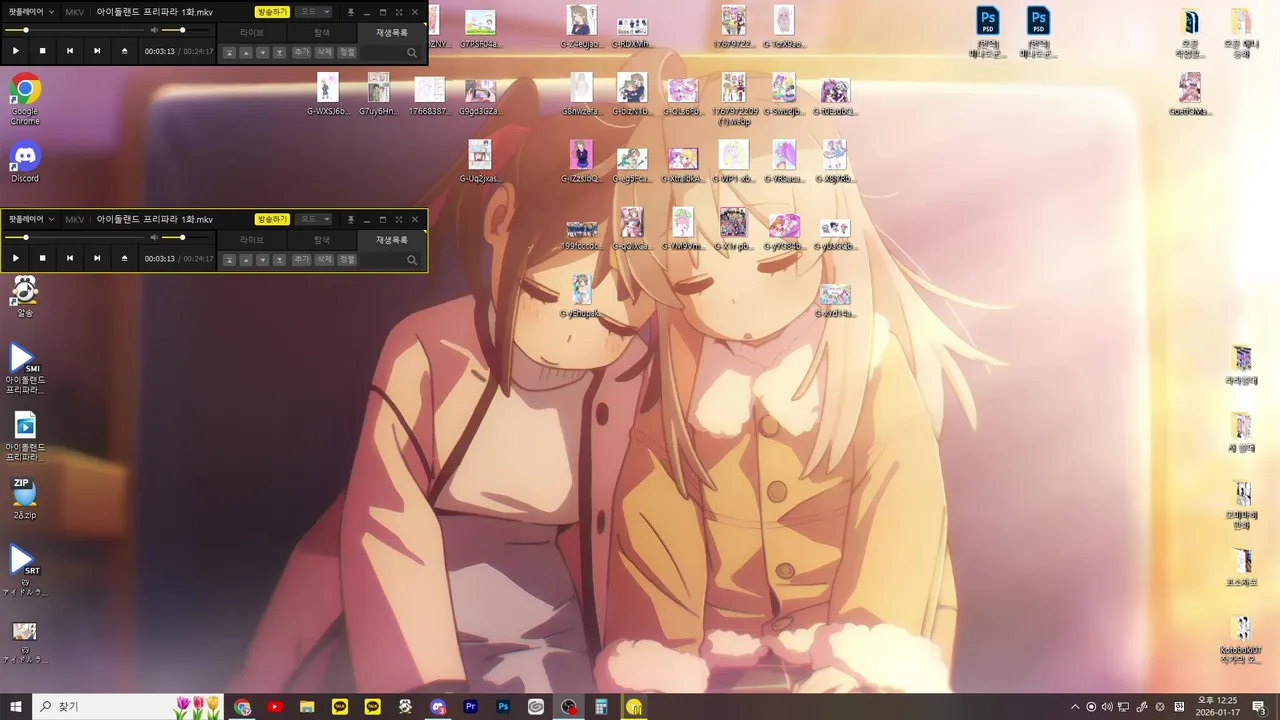Select the Google Chrome desktop shortcut
This screenshot has width=1280, height=720.
tap(25, 98)
